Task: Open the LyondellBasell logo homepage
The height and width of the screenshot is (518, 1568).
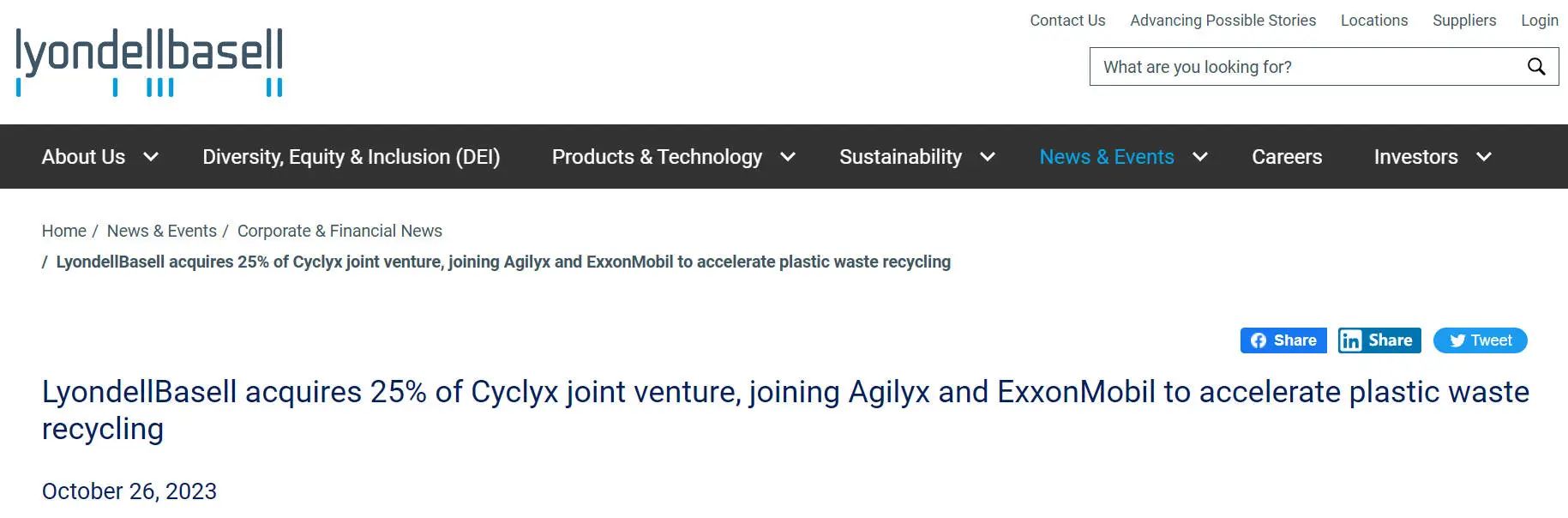Action: pos(149,63)
